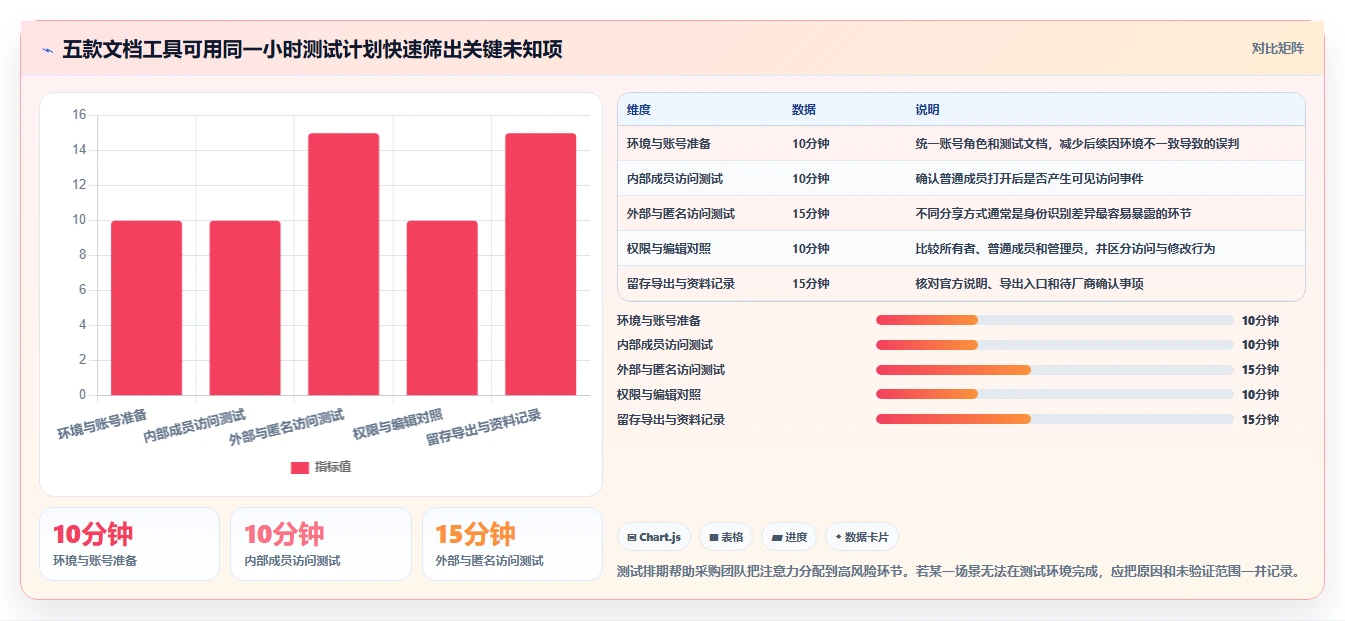1345x621 pixels.
Task: Click the 留存导出与资料记录 progress bar
Action: click(x=1054, y=419)
